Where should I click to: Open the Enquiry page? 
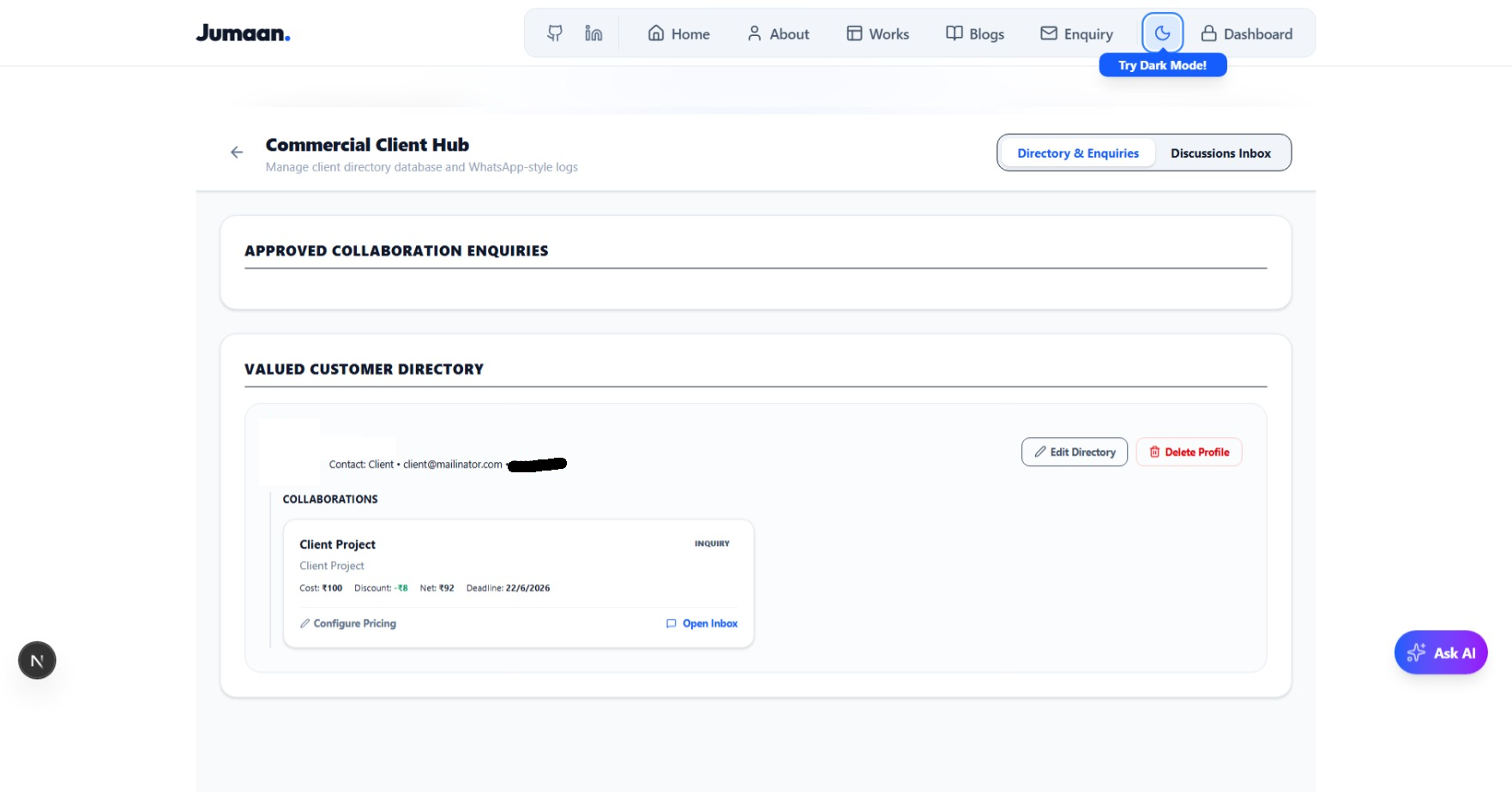pos(1076,33)
